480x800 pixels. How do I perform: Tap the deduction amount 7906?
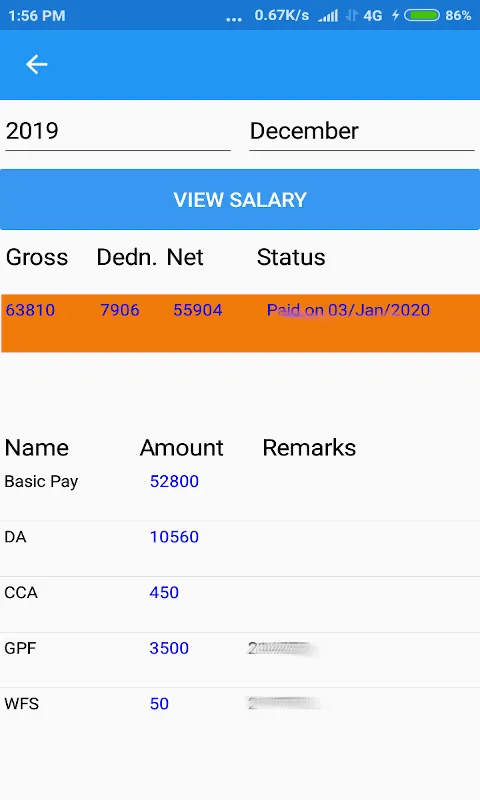[119, 310]
